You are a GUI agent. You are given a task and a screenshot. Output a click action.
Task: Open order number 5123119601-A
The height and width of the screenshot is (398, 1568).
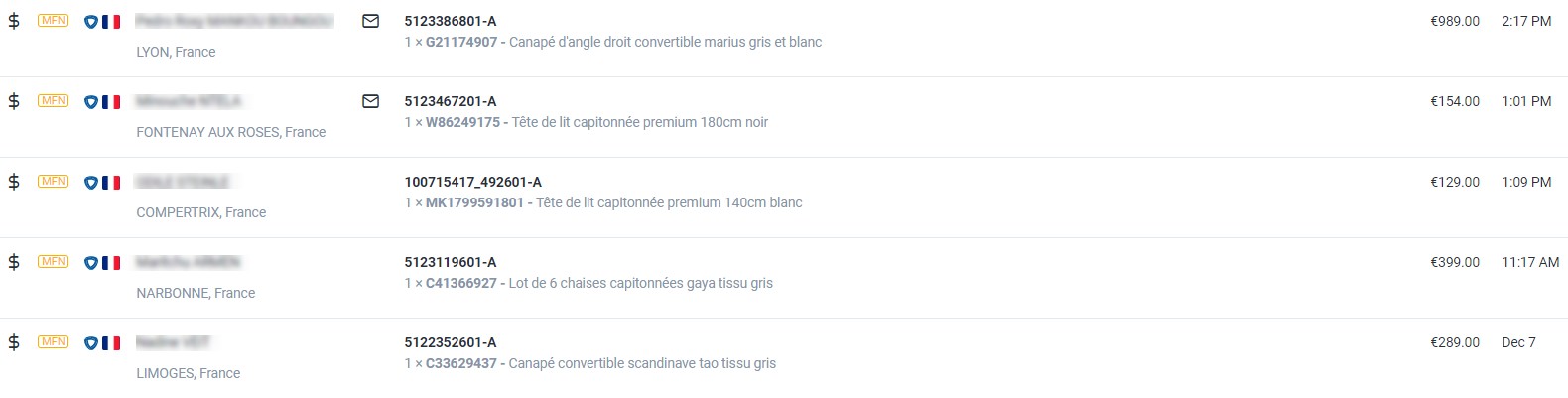click(451, 262)
